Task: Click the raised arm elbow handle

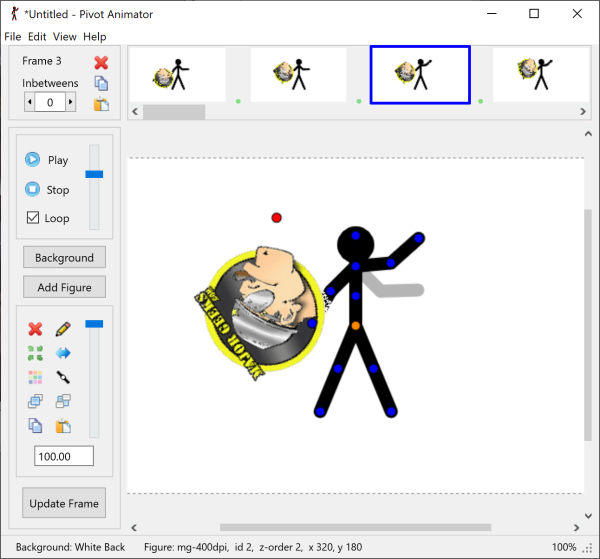Action: point(391,263)
